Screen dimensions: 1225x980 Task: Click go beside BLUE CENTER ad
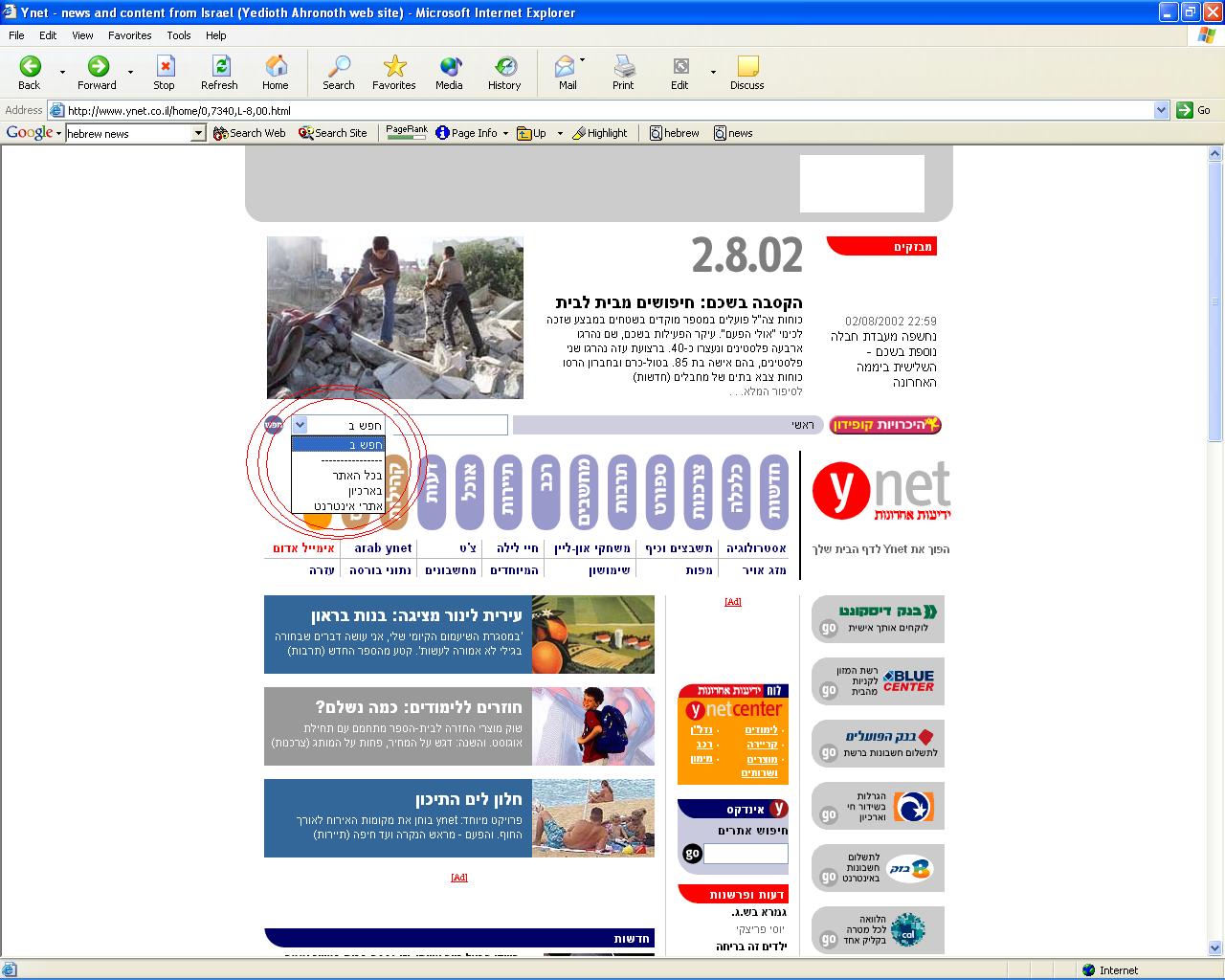[829, 690]
